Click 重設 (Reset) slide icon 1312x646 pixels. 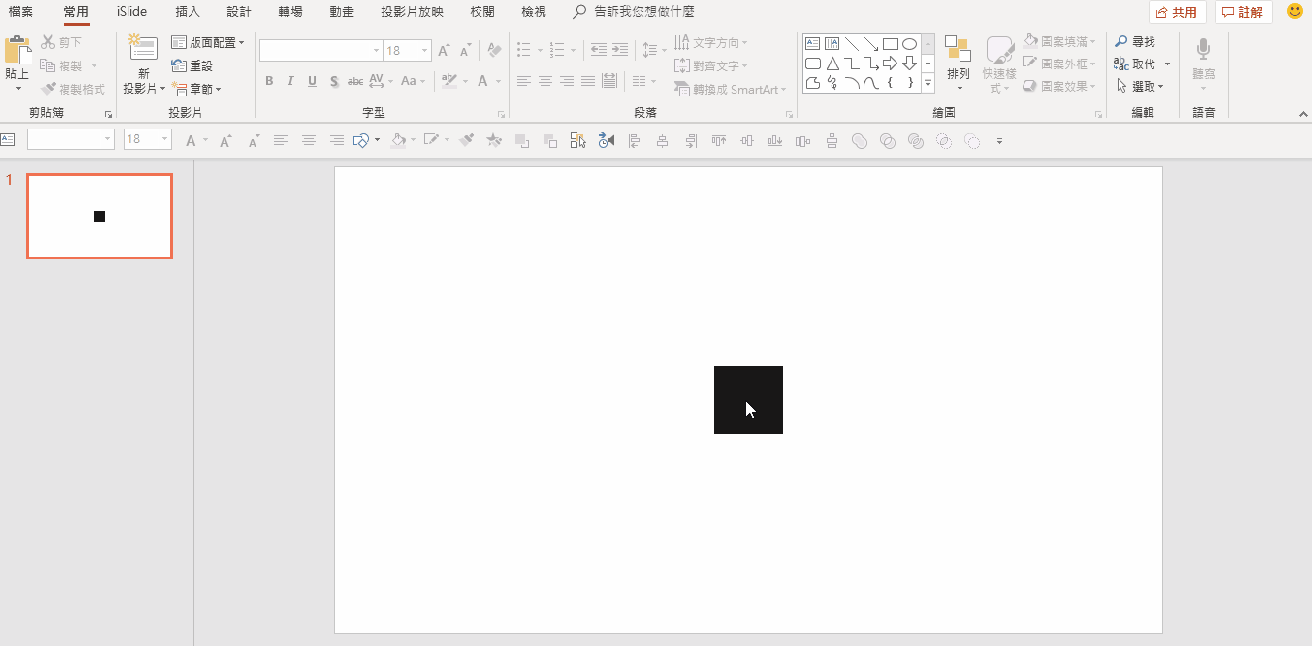pos(179,65)
